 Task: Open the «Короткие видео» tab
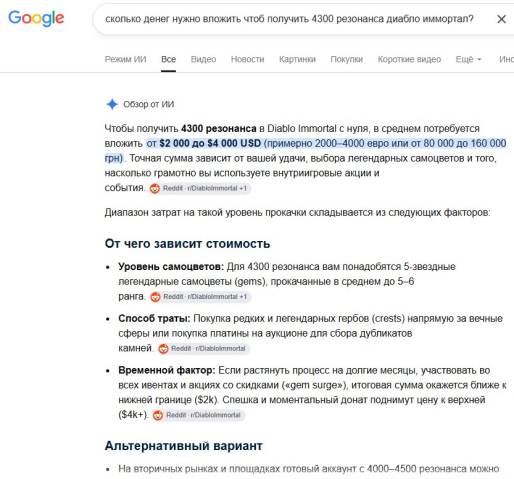click(x=409, y=59)
